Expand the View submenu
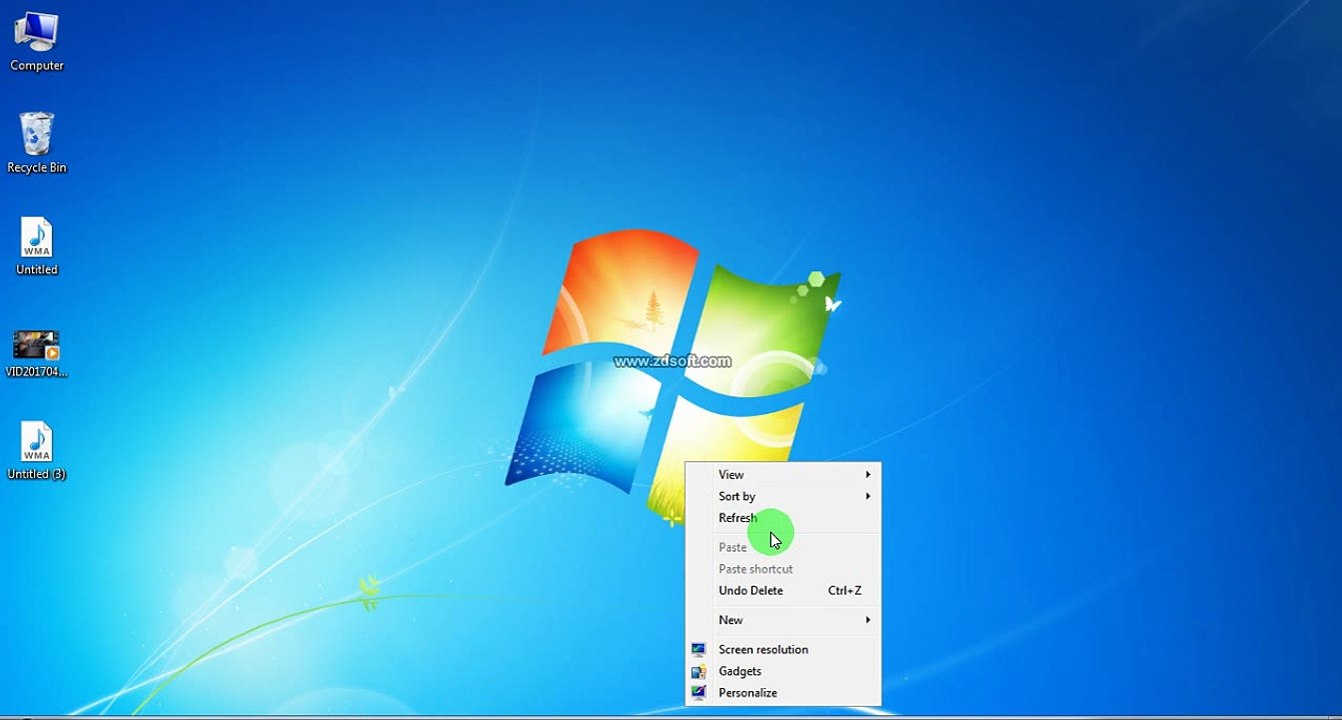The height and width of the screenshot is (720, 1342). [783, 475]
